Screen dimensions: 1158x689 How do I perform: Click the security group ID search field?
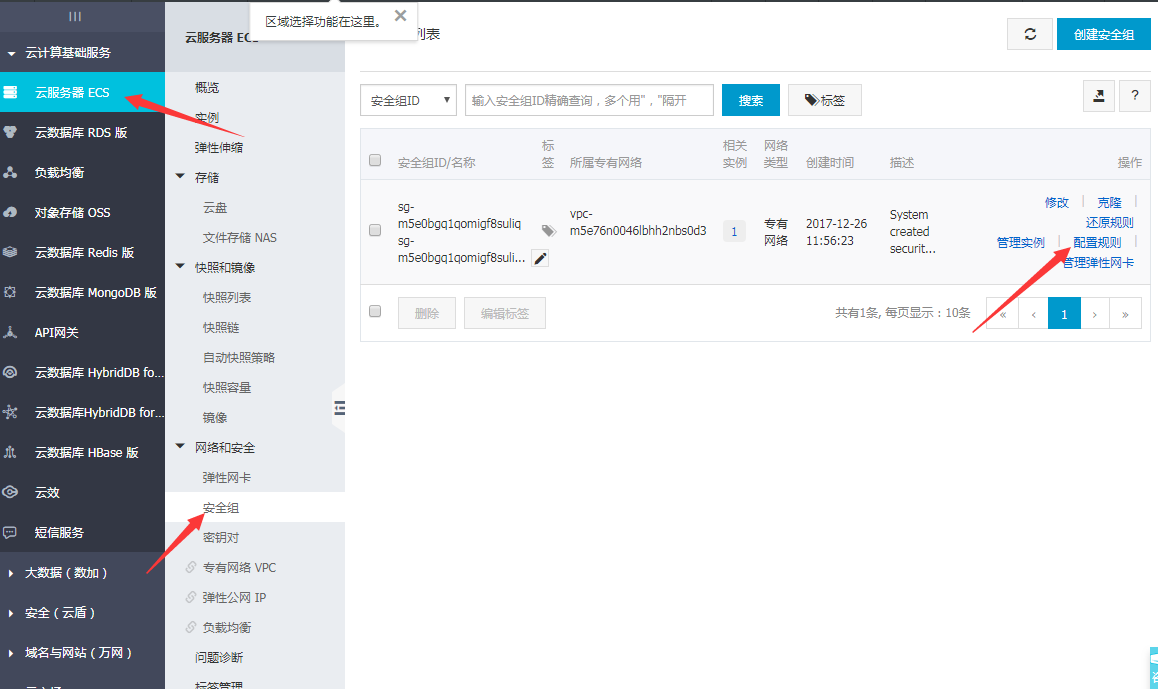589,100
